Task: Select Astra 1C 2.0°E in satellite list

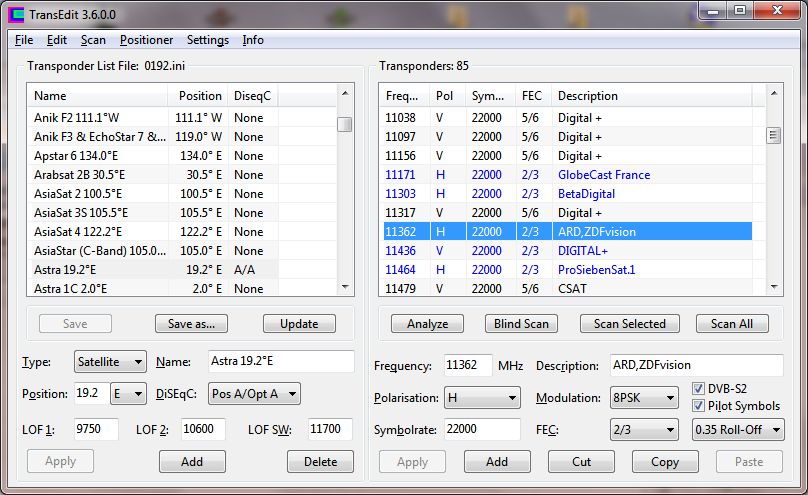Action: tap(100, 289)
